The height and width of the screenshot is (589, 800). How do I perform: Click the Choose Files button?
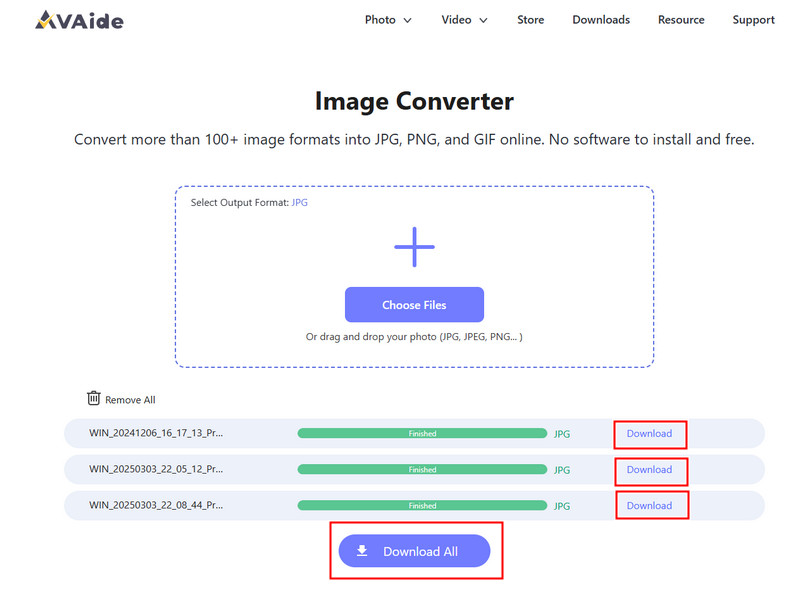click(x=414, y=305)
